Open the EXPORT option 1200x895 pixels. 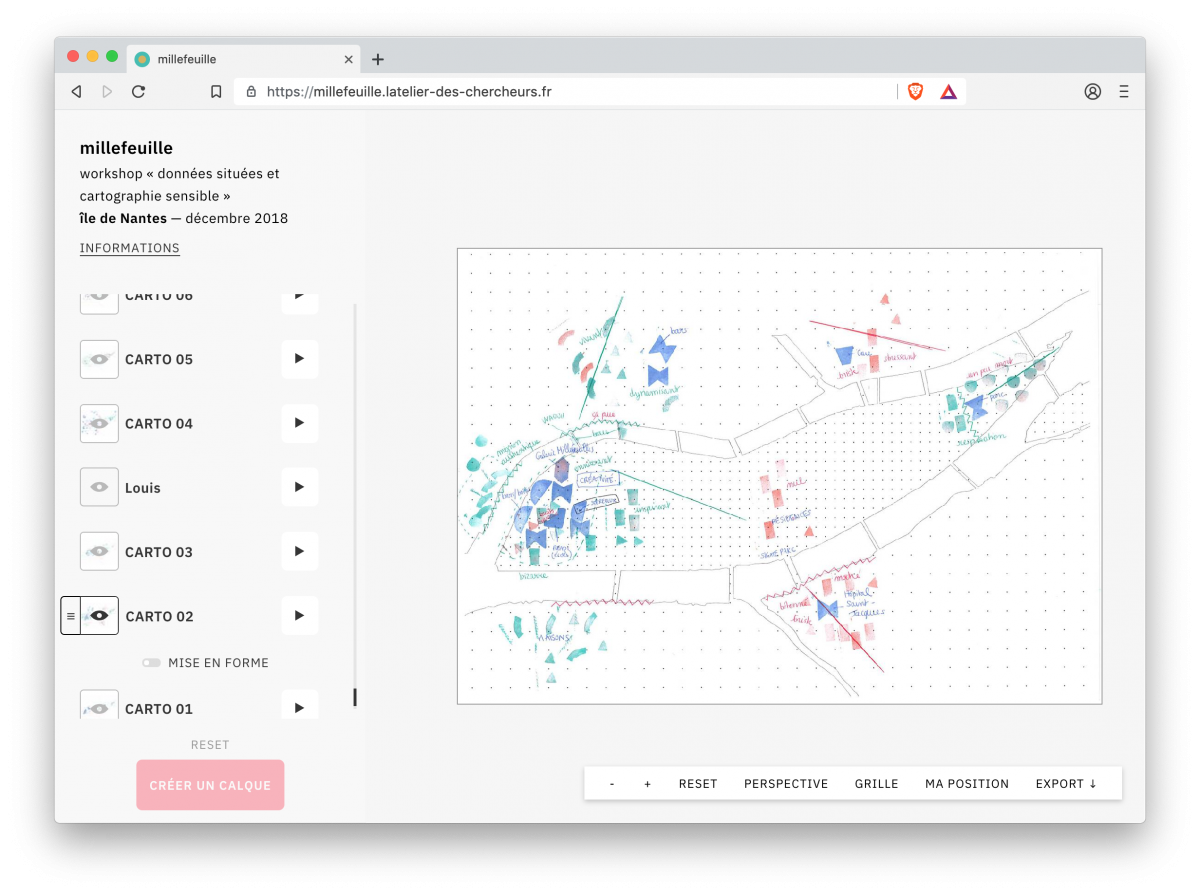point(1066,784)
